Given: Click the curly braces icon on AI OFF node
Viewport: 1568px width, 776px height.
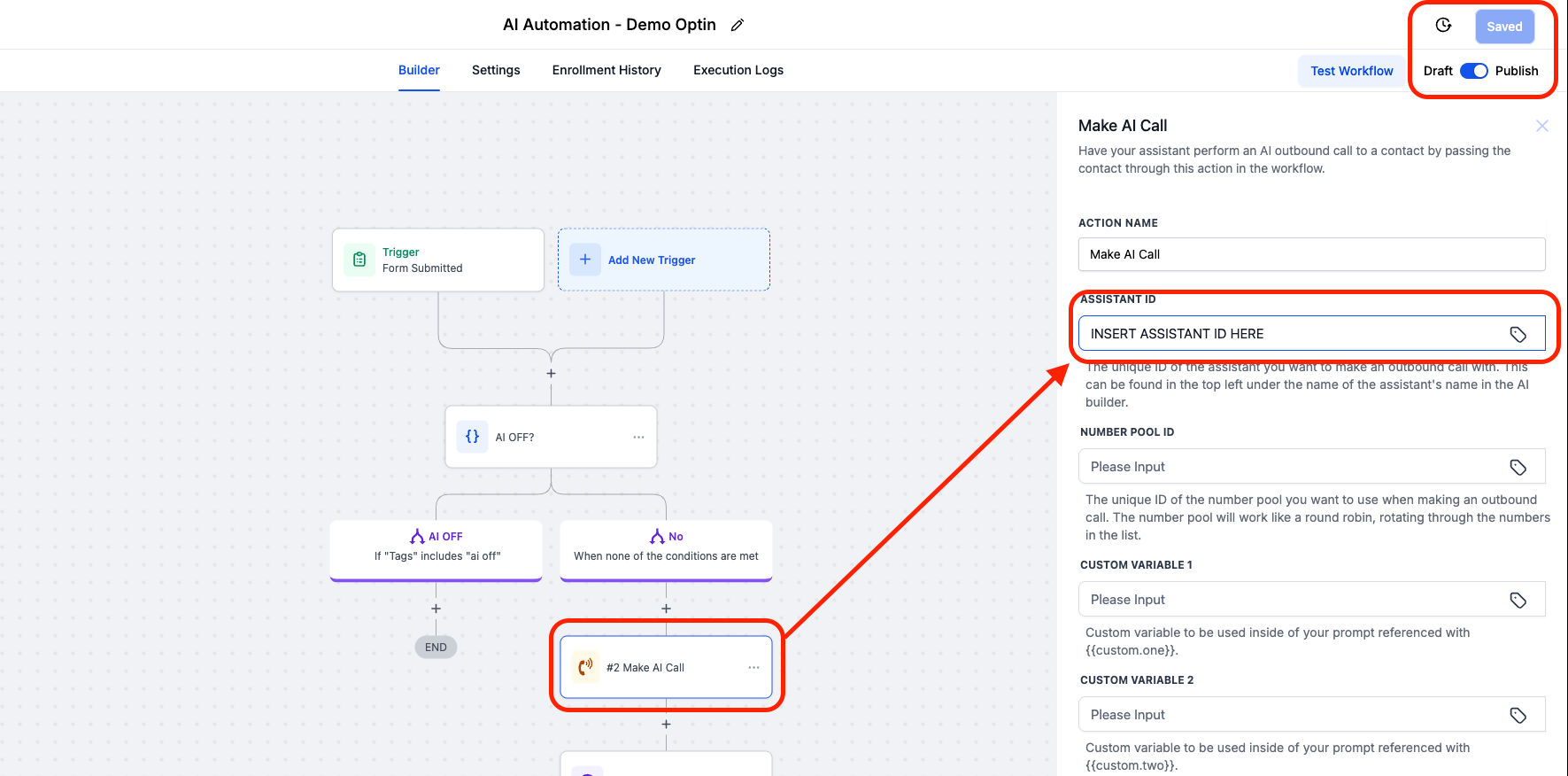Looking at the screenshot, I should pyautogui.click(x=472, y=437).
